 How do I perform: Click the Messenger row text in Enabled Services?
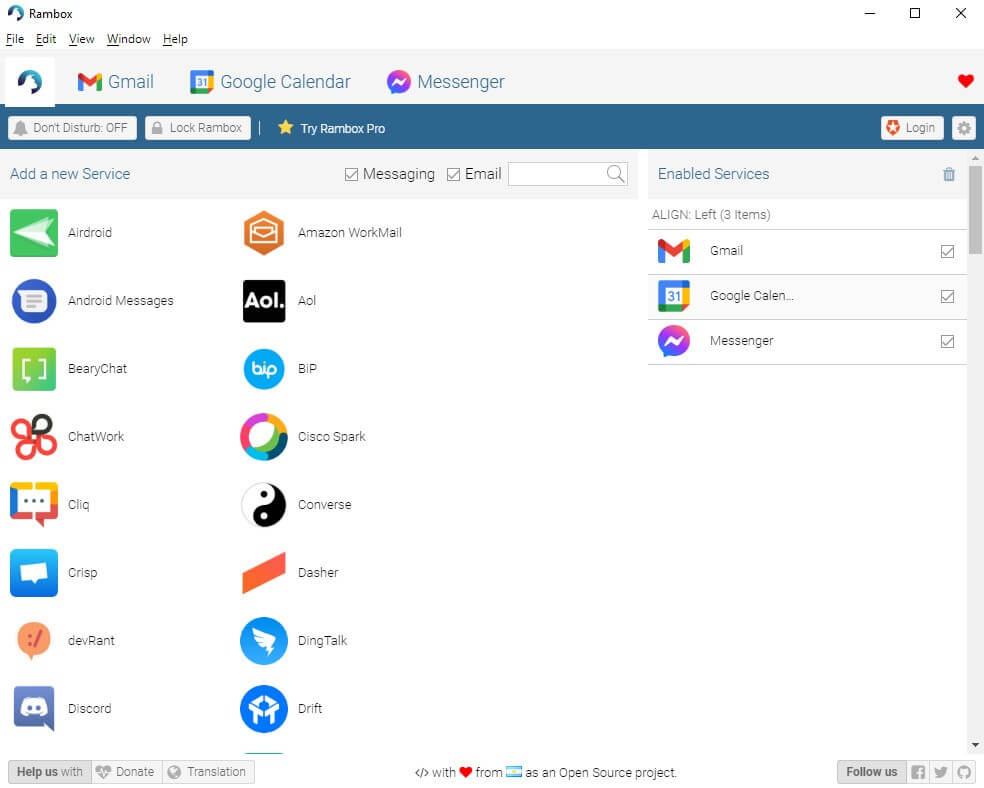click(741, 341)
